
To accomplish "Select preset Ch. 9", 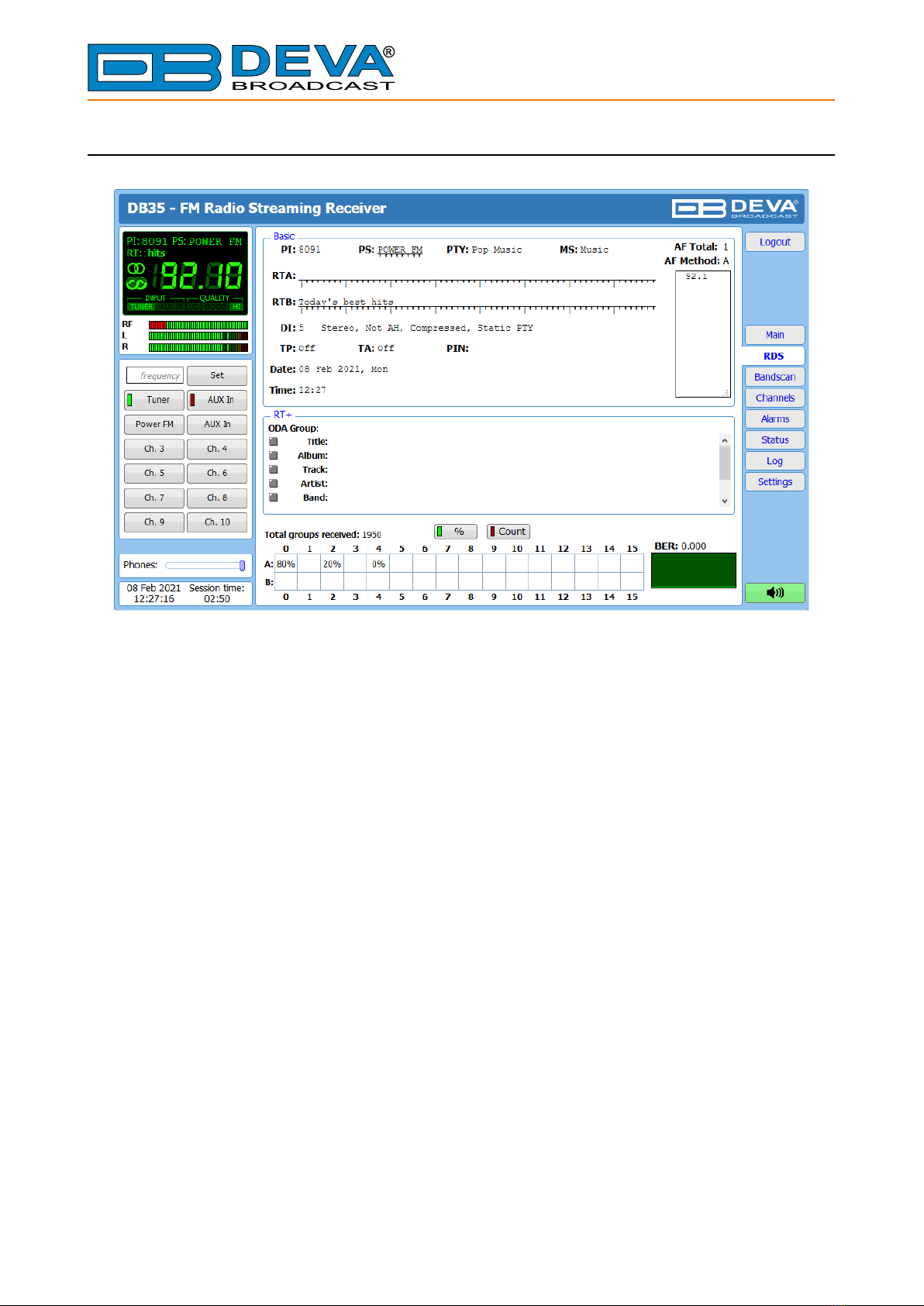I will pyautogui.click(x=154, y=522).
